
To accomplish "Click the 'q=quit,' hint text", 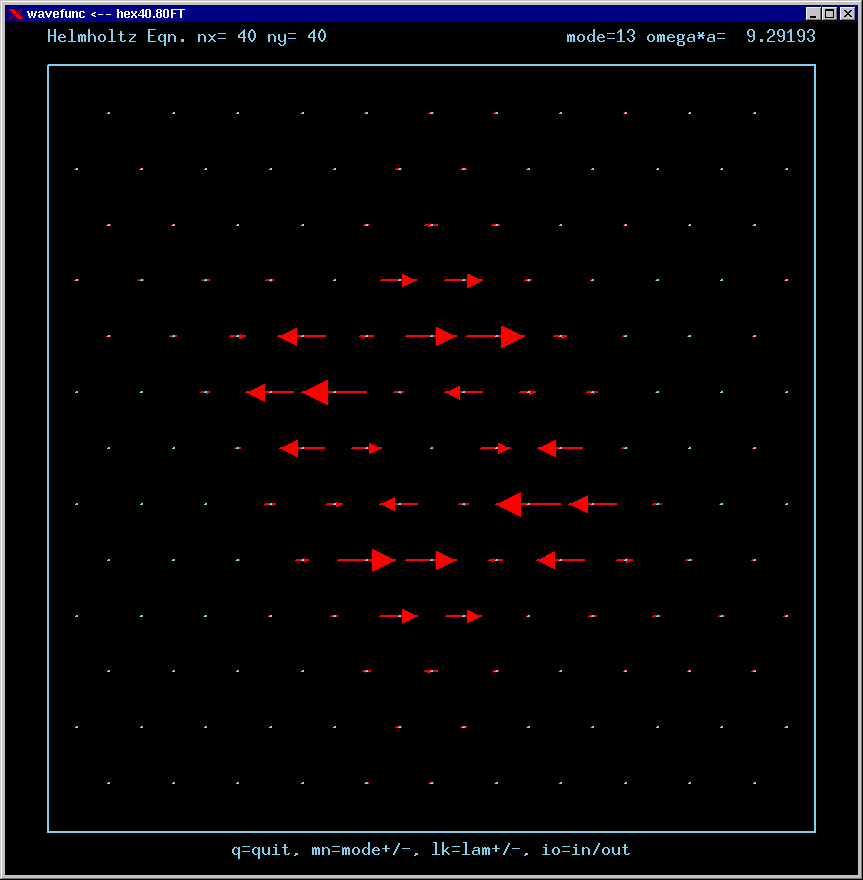I will click(266, 850).
